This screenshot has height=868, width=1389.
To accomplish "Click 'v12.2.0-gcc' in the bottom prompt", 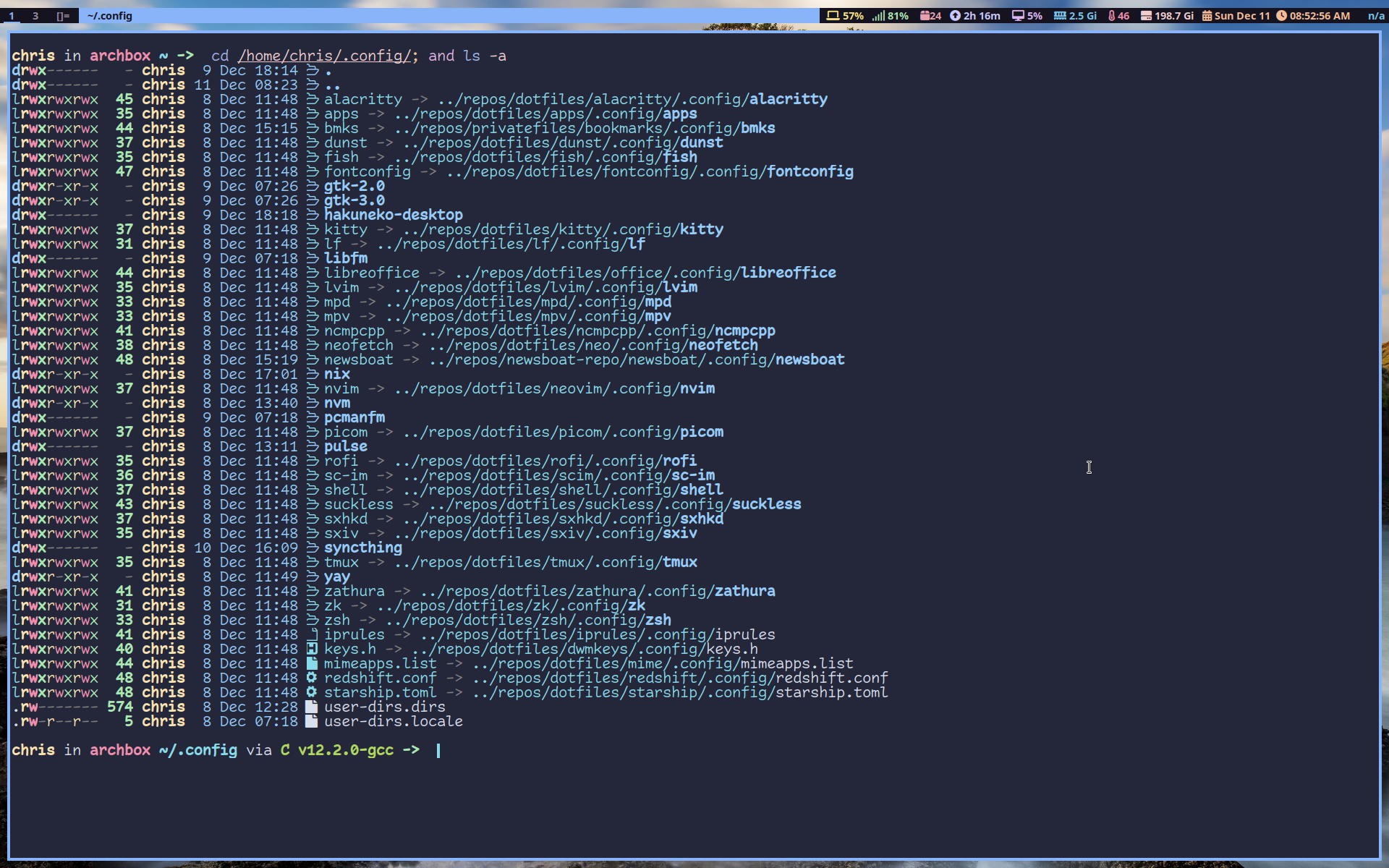I will pyautogui.click(x=346, y=750).
